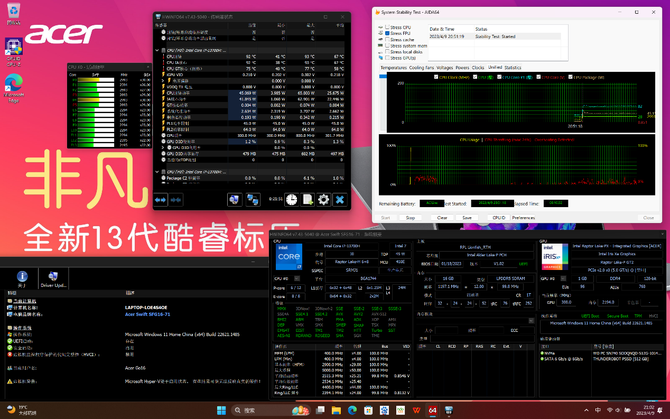670x419 pixels.
Task: Click the blue info icon in the lower-left dark window
Action: [x=22, y=278]
